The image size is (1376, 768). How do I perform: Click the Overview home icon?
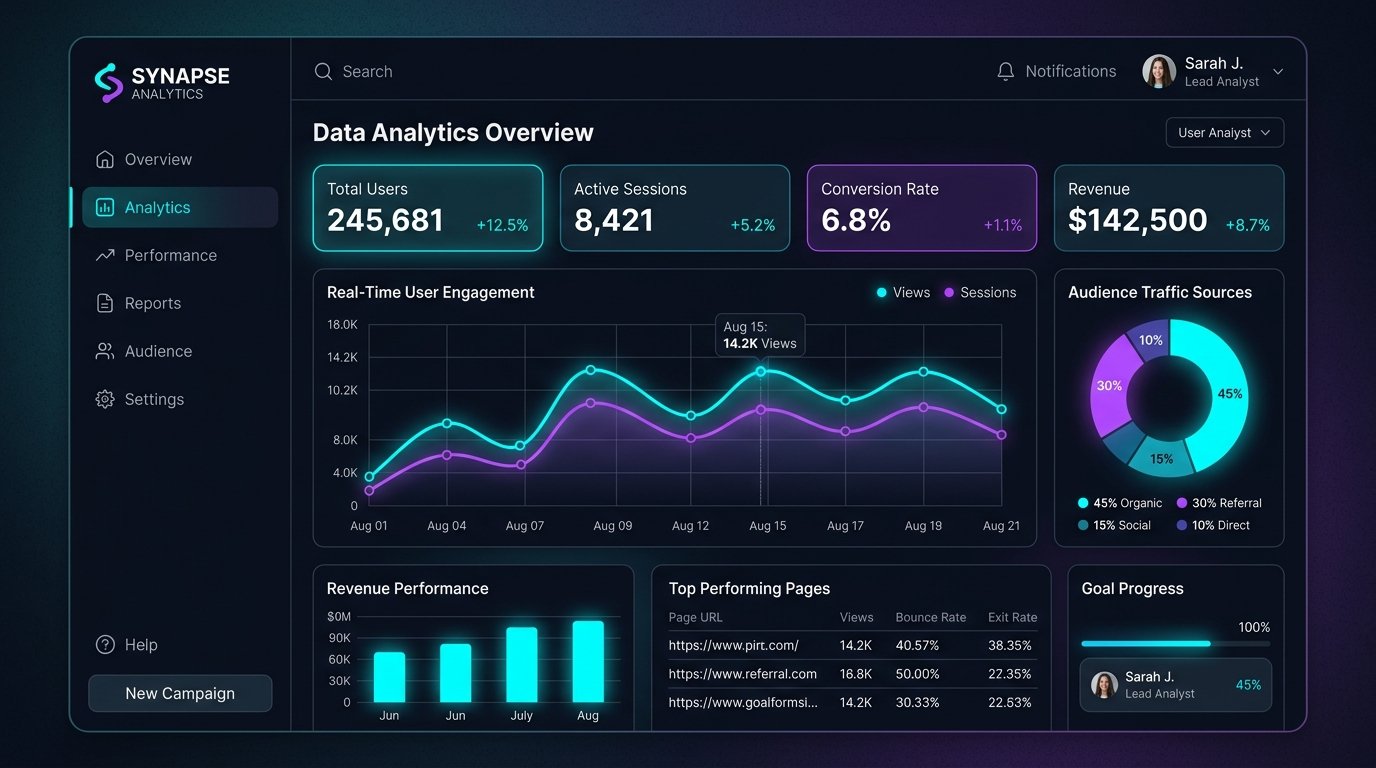click(x=104, y=159)
